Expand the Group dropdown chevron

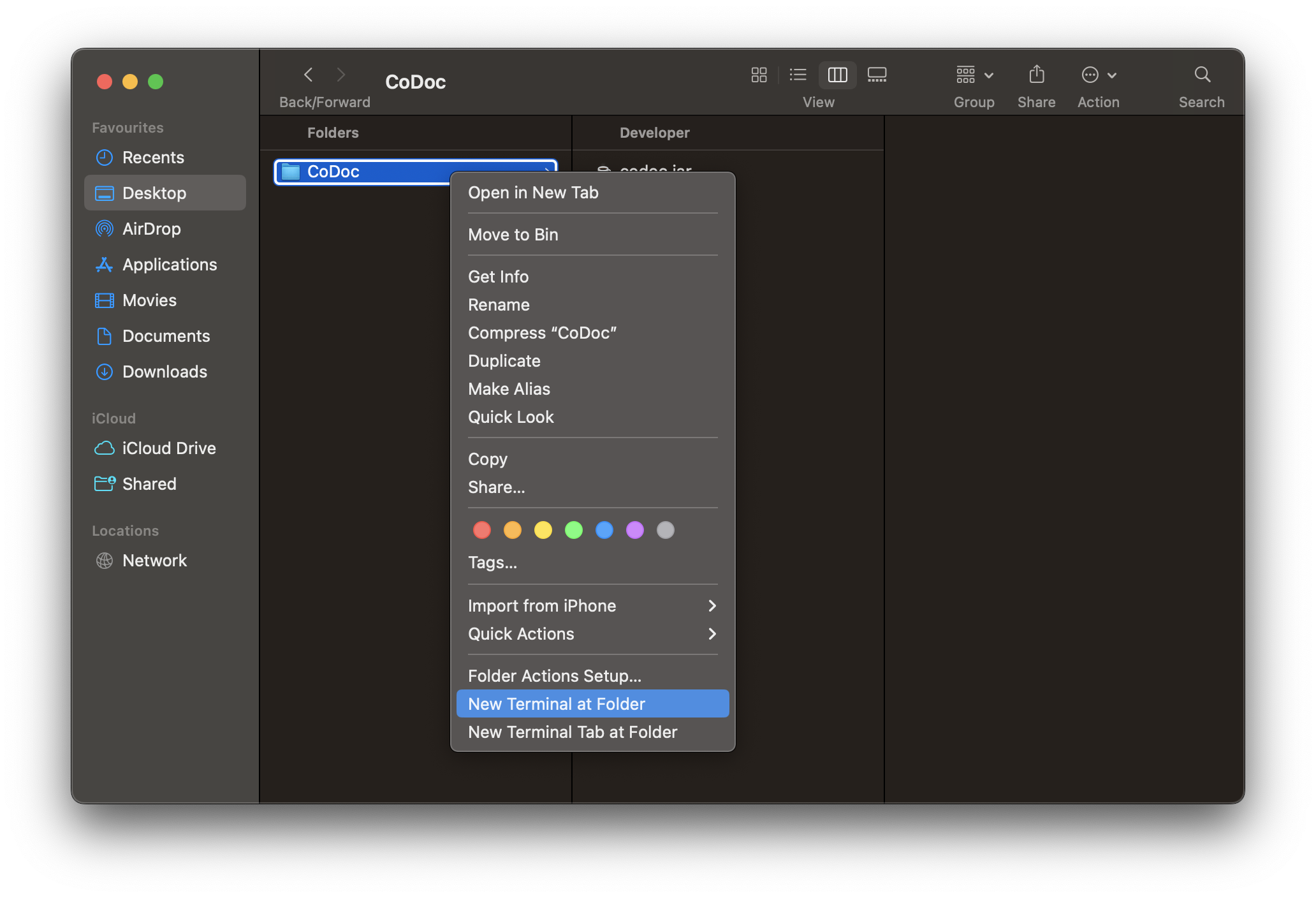pyautogui.click(x=989, y=75)
